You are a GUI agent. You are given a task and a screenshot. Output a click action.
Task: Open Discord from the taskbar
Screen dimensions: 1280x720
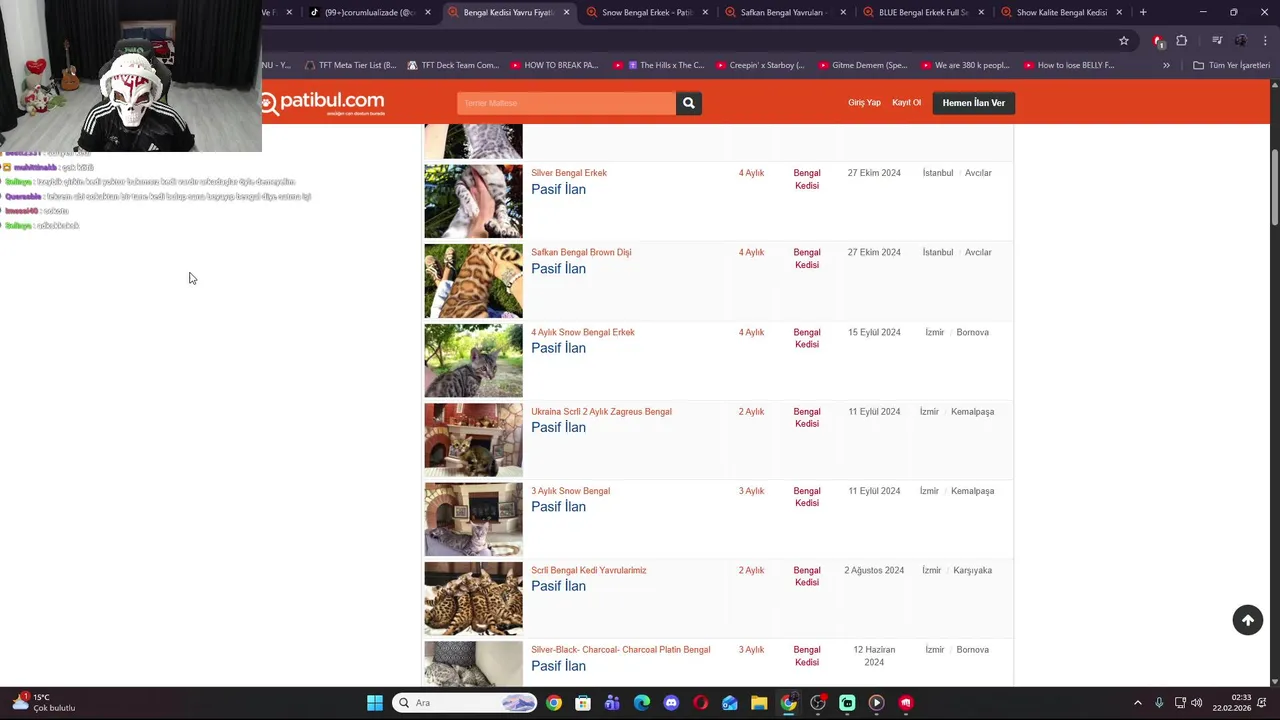point(671,703)
